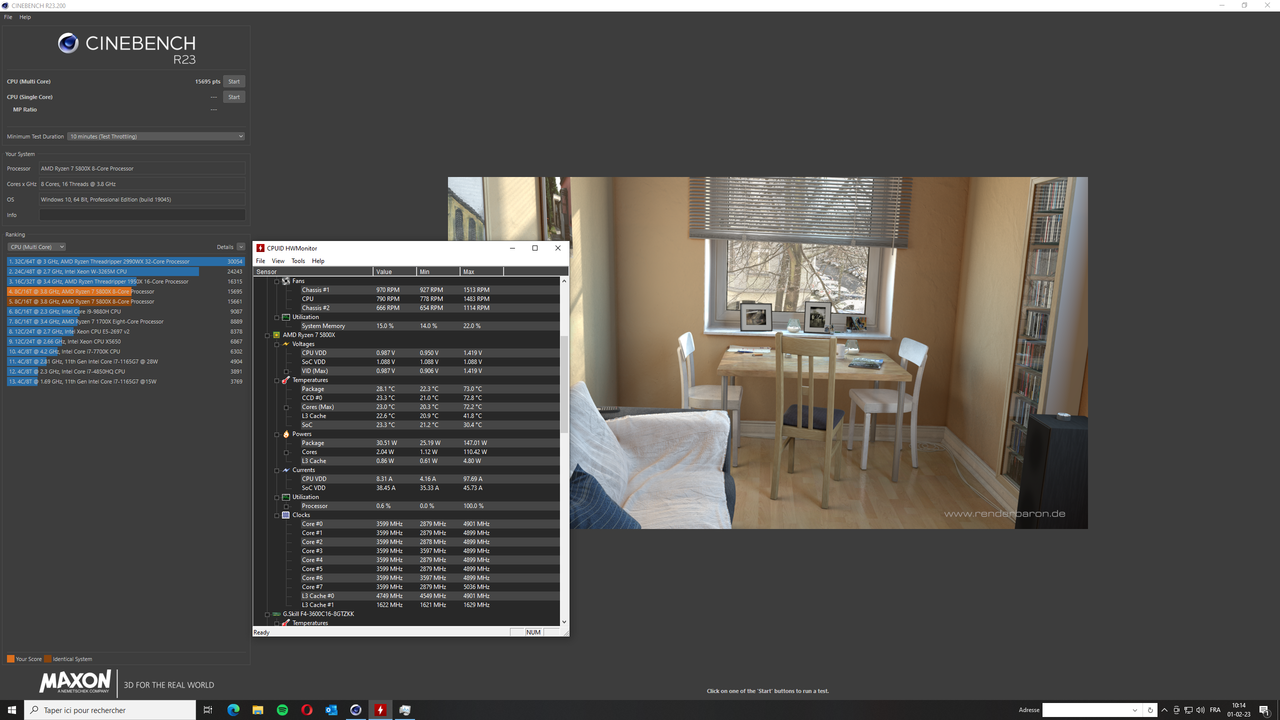This screenshot has width=1280, height=720.
Task: Click the Value column header
Action: point(395,272)
